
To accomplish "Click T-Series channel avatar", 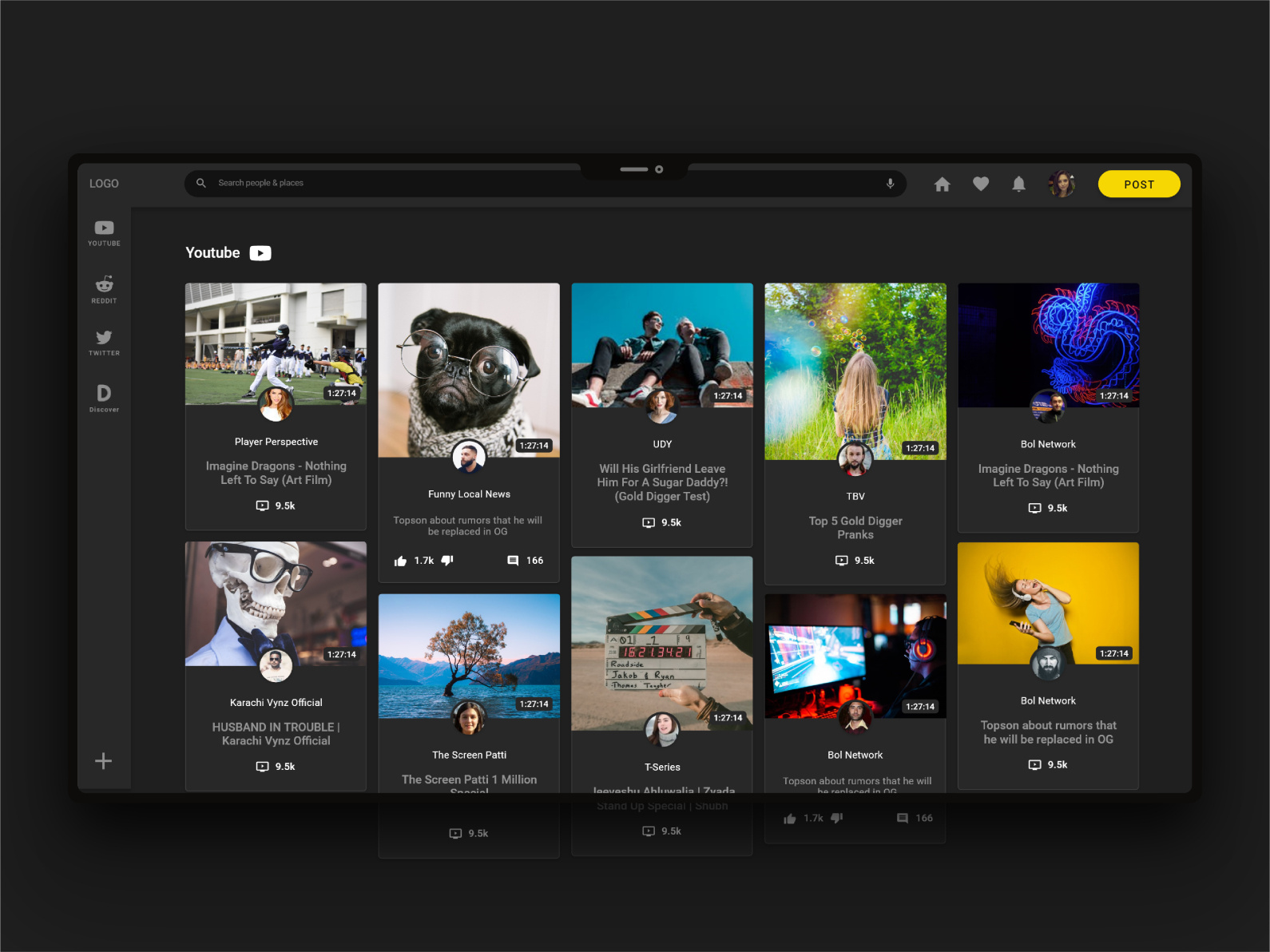I will pyautogui.click(x=662, y=729).
